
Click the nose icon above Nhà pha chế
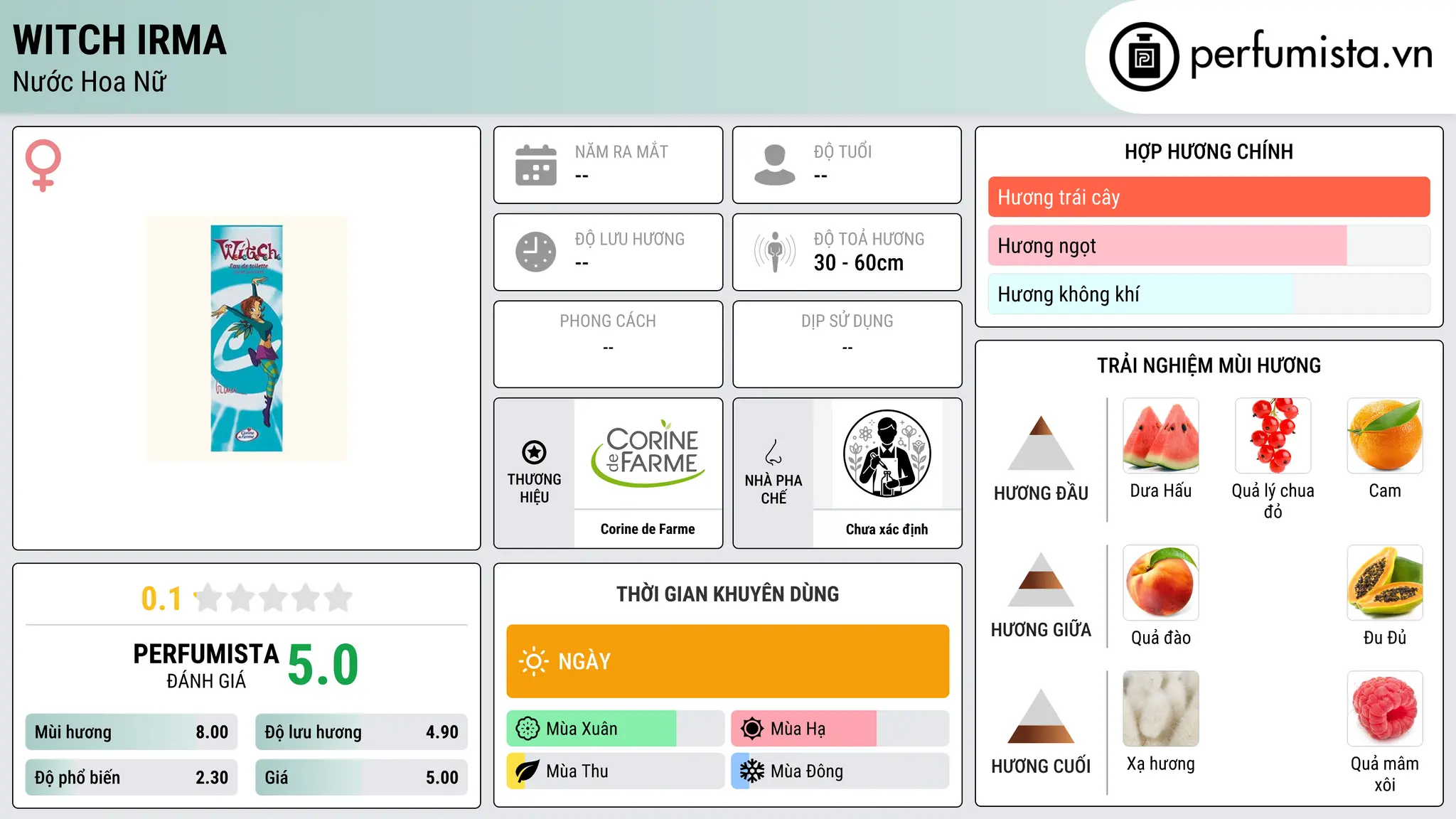pyautogui.click(x=773, y=452)
